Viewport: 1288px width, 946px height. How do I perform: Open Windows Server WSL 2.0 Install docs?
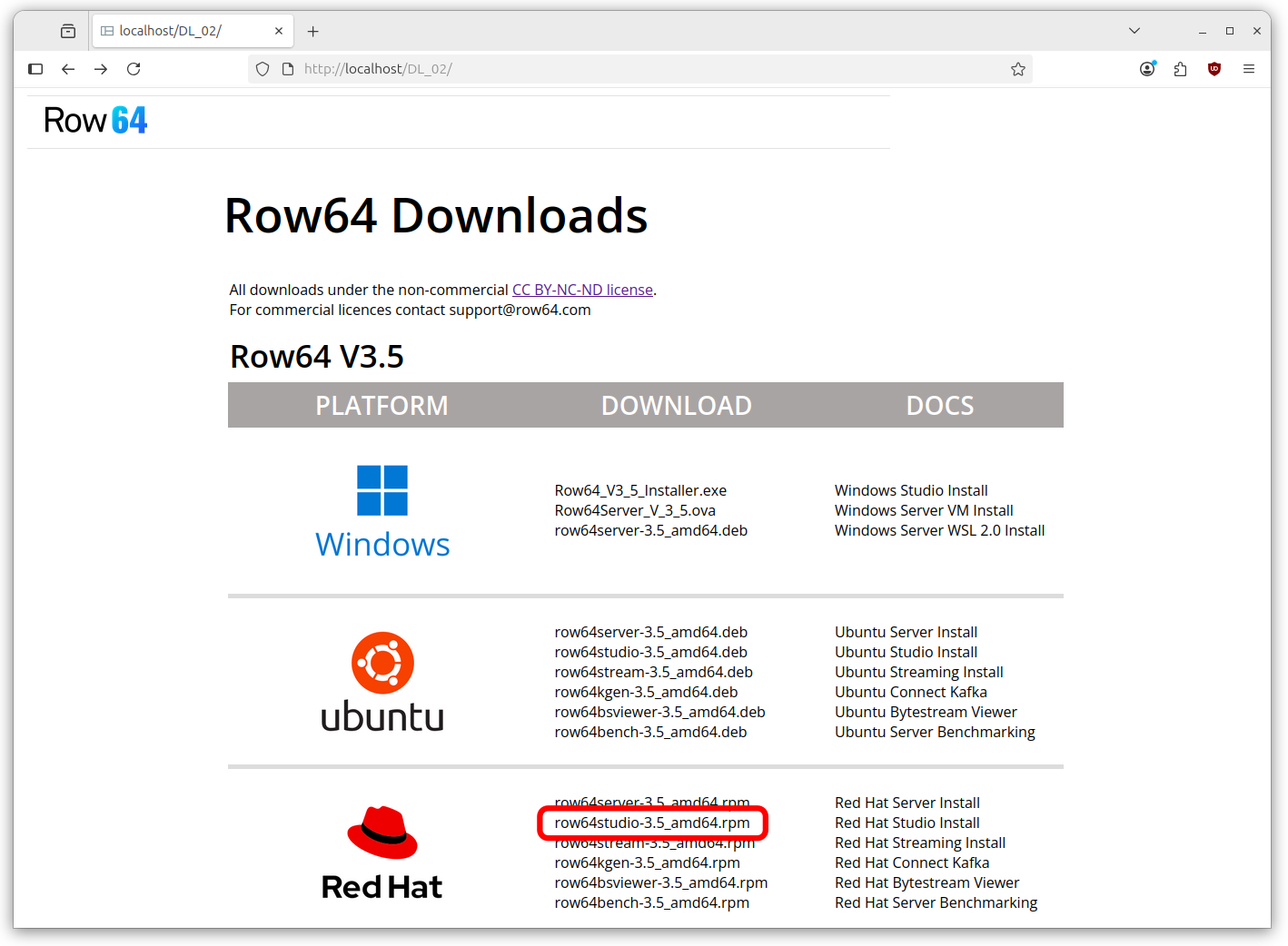[939, 530]
